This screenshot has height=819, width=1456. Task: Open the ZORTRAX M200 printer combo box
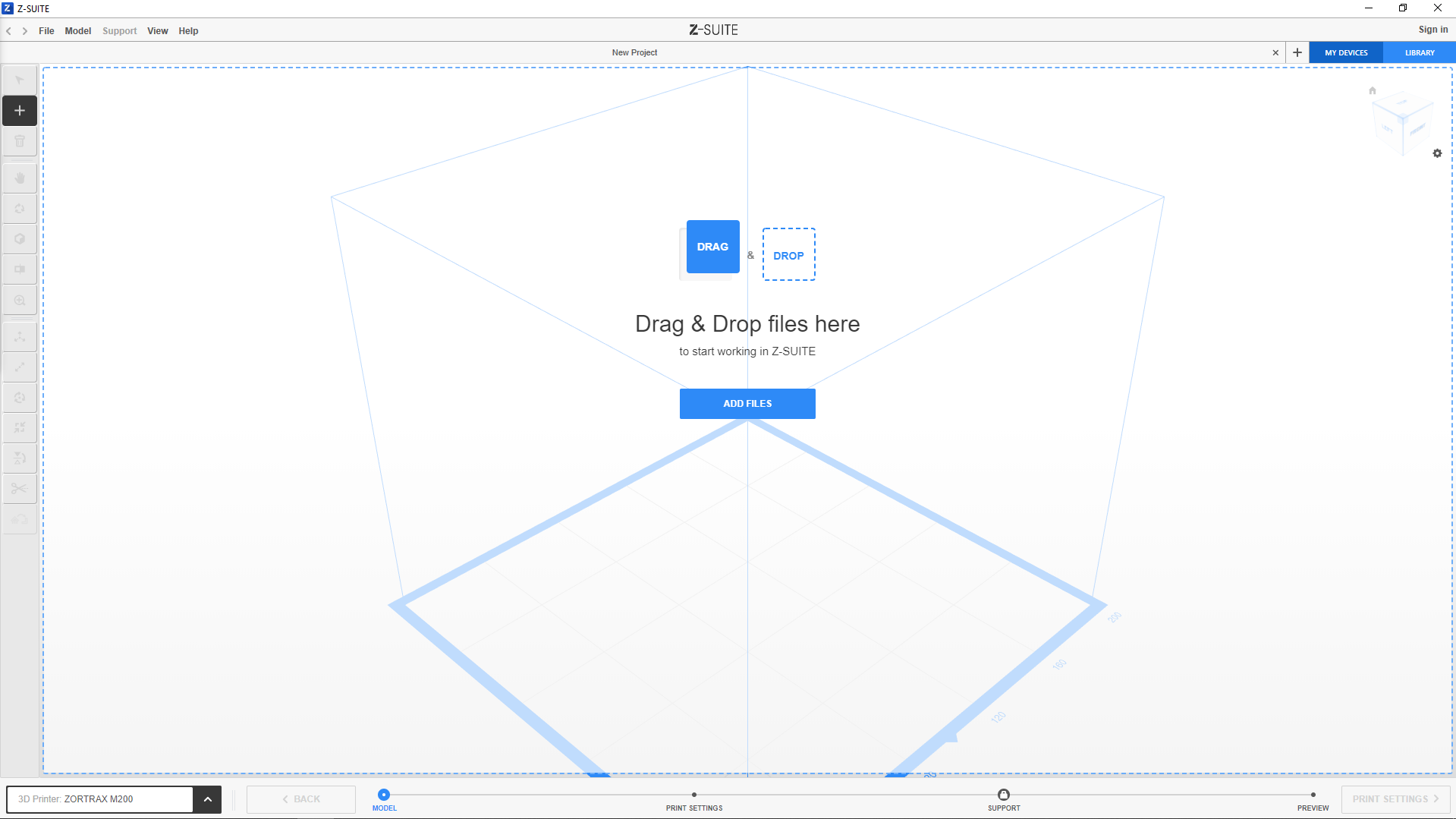[x=99, y=799]
